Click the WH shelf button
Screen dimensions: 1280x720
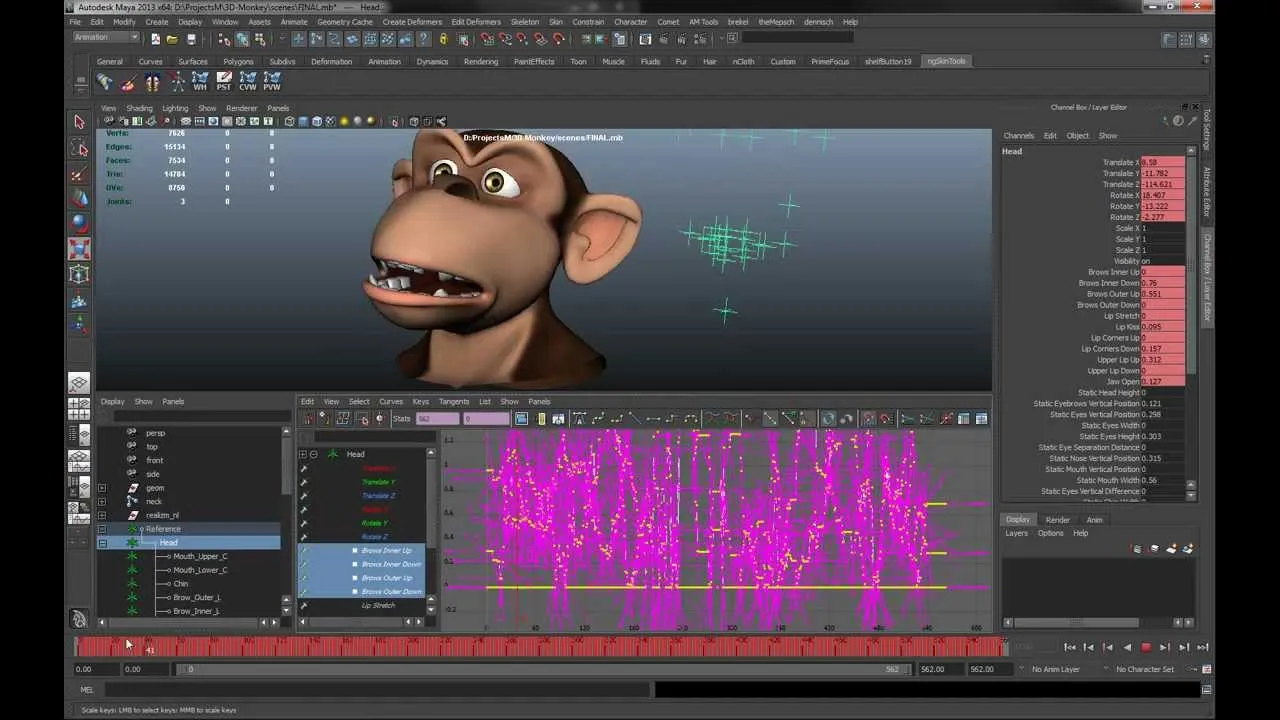coord(200,81)
